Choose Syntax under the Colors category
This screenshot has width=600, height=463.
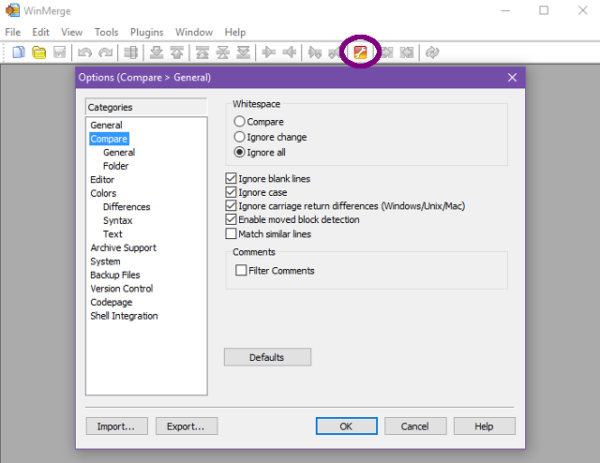[x=117, y=220]
